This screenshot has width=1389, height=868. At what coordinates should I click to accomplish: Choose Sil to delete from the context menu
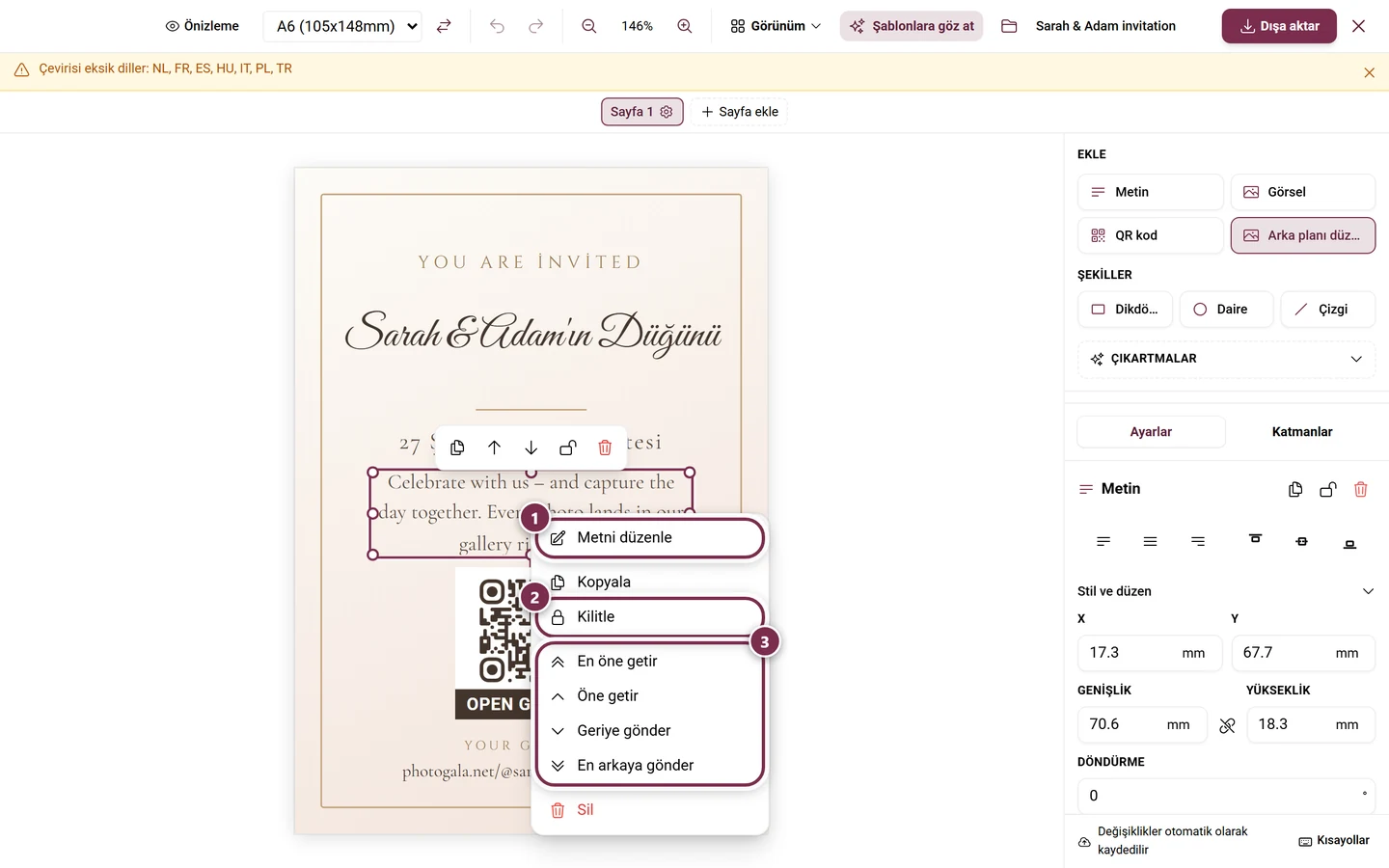(650, 810)
